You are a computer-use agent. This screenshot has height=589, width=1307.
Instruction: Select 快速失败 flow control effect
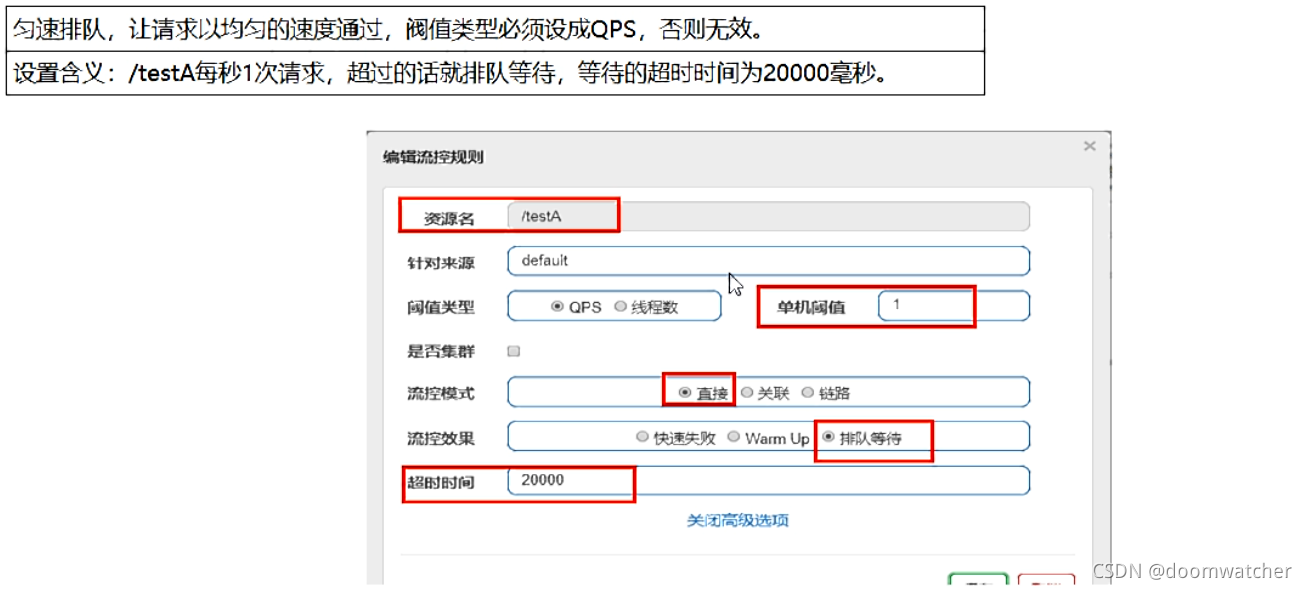(x=643, y=436)
